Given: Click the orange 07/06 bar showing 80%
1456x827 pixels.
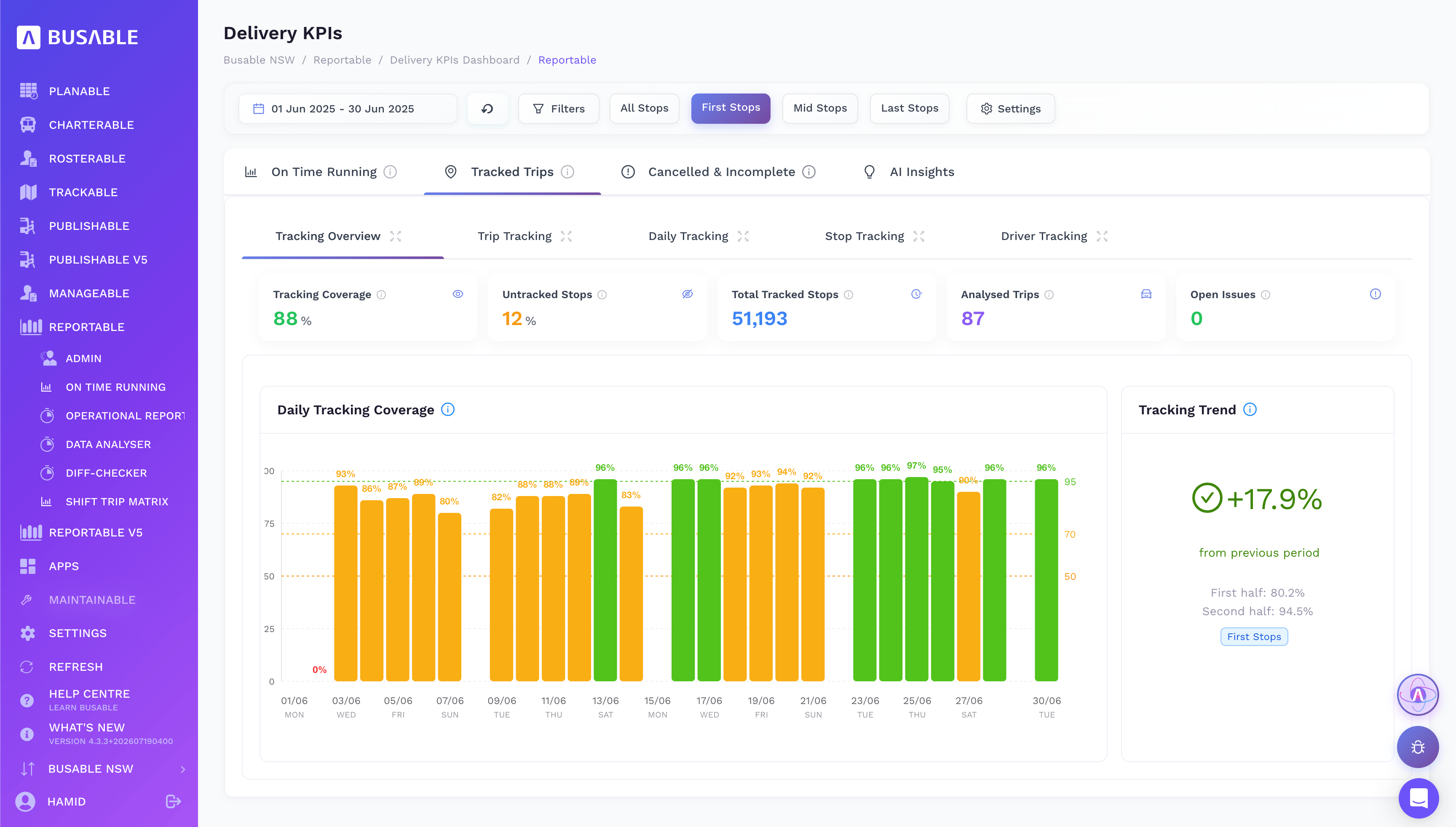Looking at the screenshot, I should click(x=450, y=597).
